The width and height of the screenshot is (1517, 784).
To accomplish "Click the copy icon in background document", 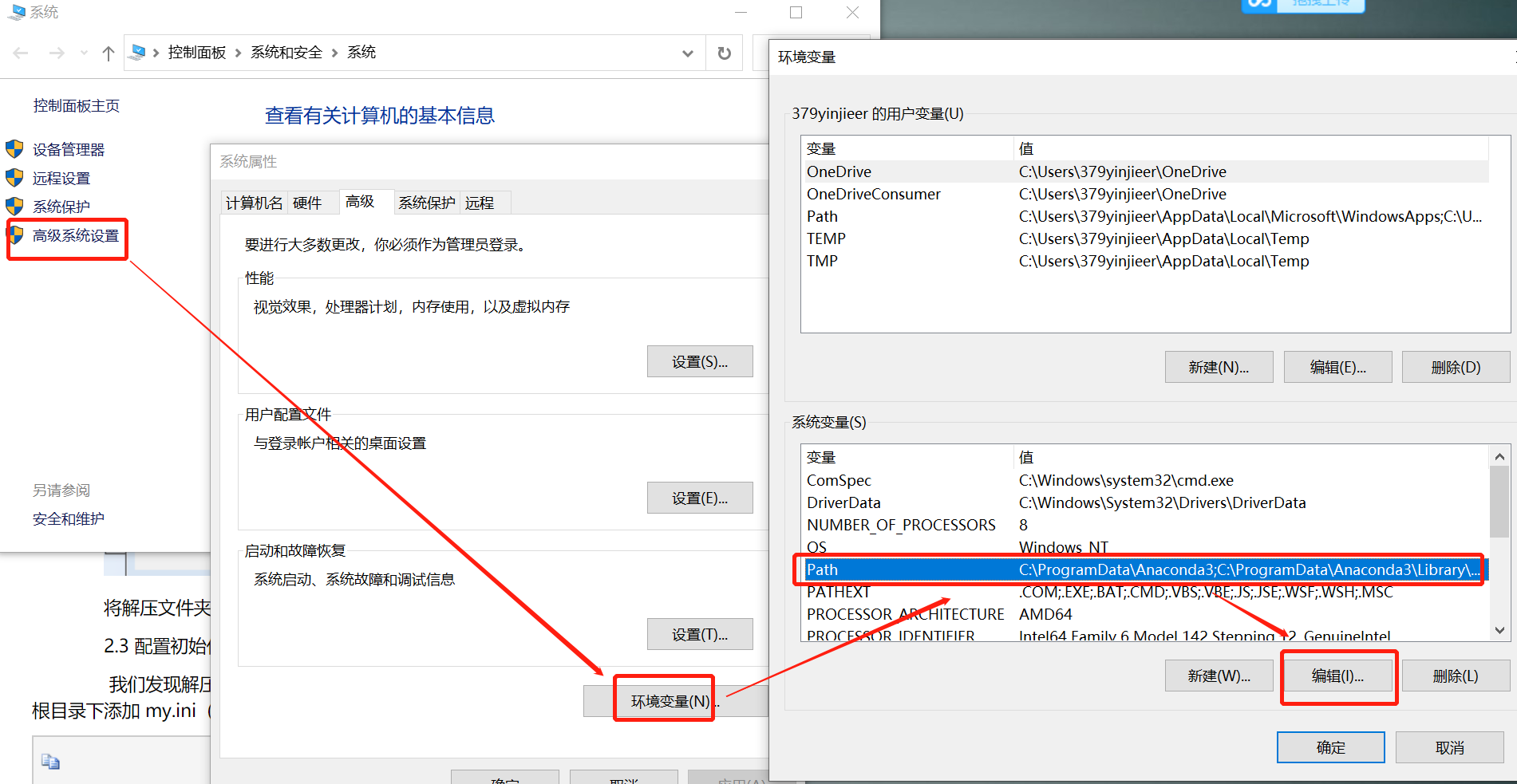I will pos(50,762).
